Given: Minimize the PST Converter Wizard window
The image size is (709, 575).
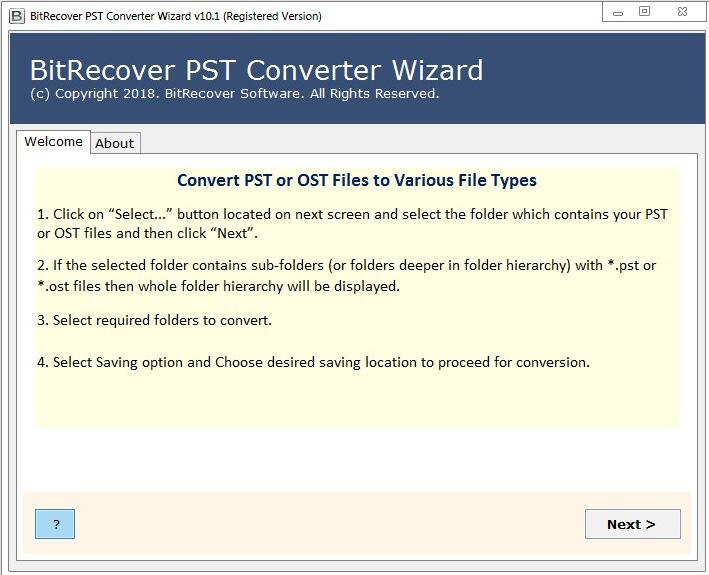Looking at the screenshot, I should point(618,12).
